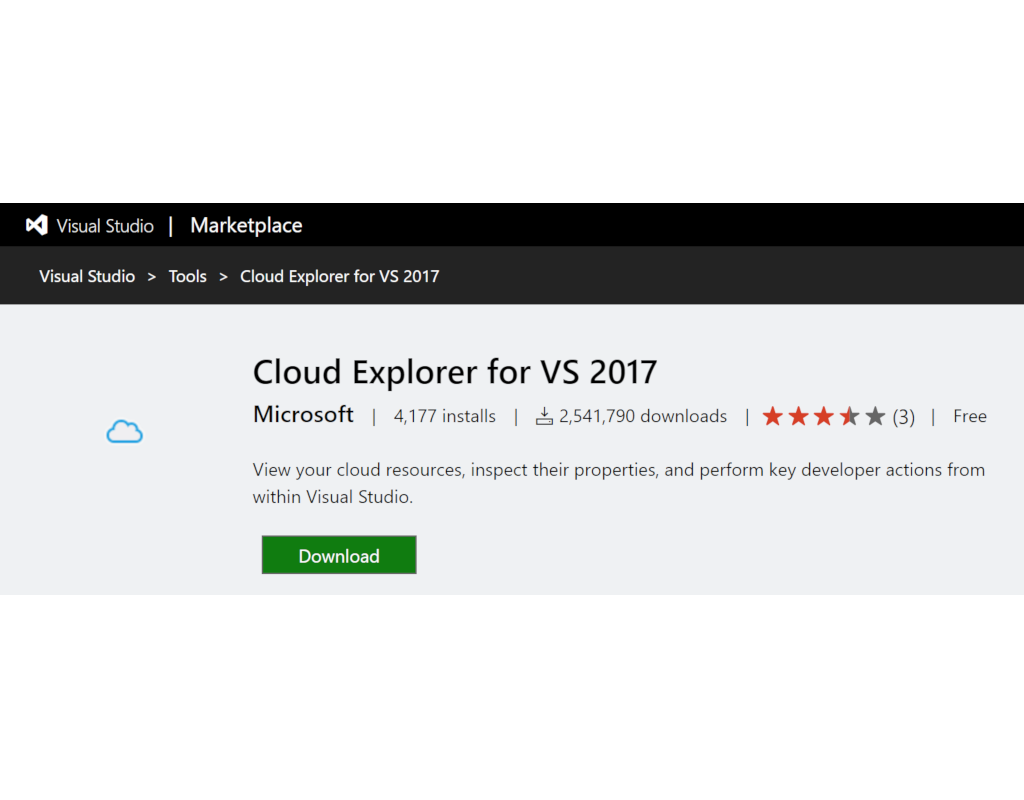Click the Free price label
Image resolution: width=1024 pixels, height=800 pixels.
[970, 416]
